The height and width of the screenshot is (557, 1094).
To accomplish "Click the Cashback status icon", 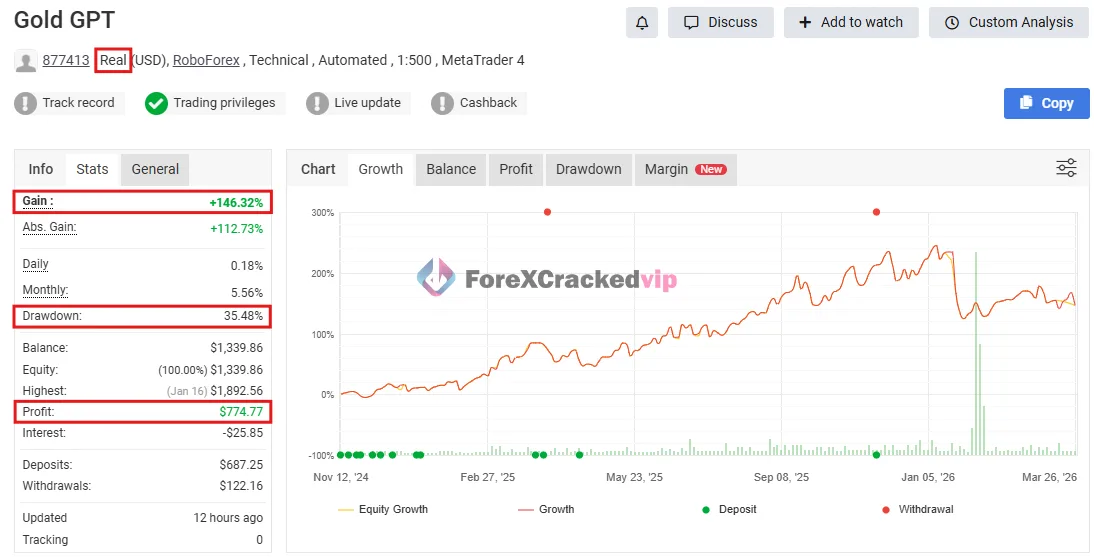I will point(442,103).
